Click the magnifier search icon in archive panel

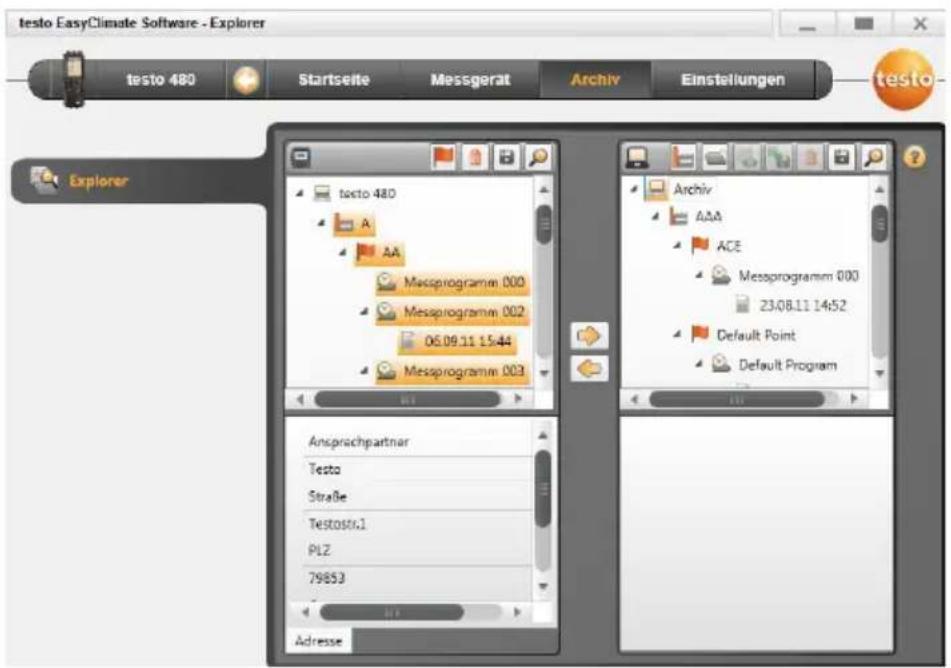pyautogui.click(x=873, y=158)
